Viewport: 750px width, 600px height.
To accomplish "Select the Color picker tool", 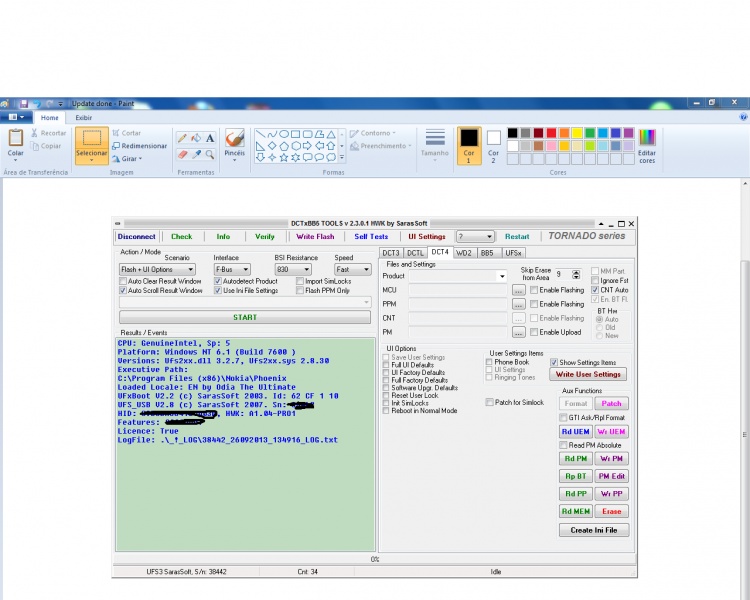I will coord(196,154).
